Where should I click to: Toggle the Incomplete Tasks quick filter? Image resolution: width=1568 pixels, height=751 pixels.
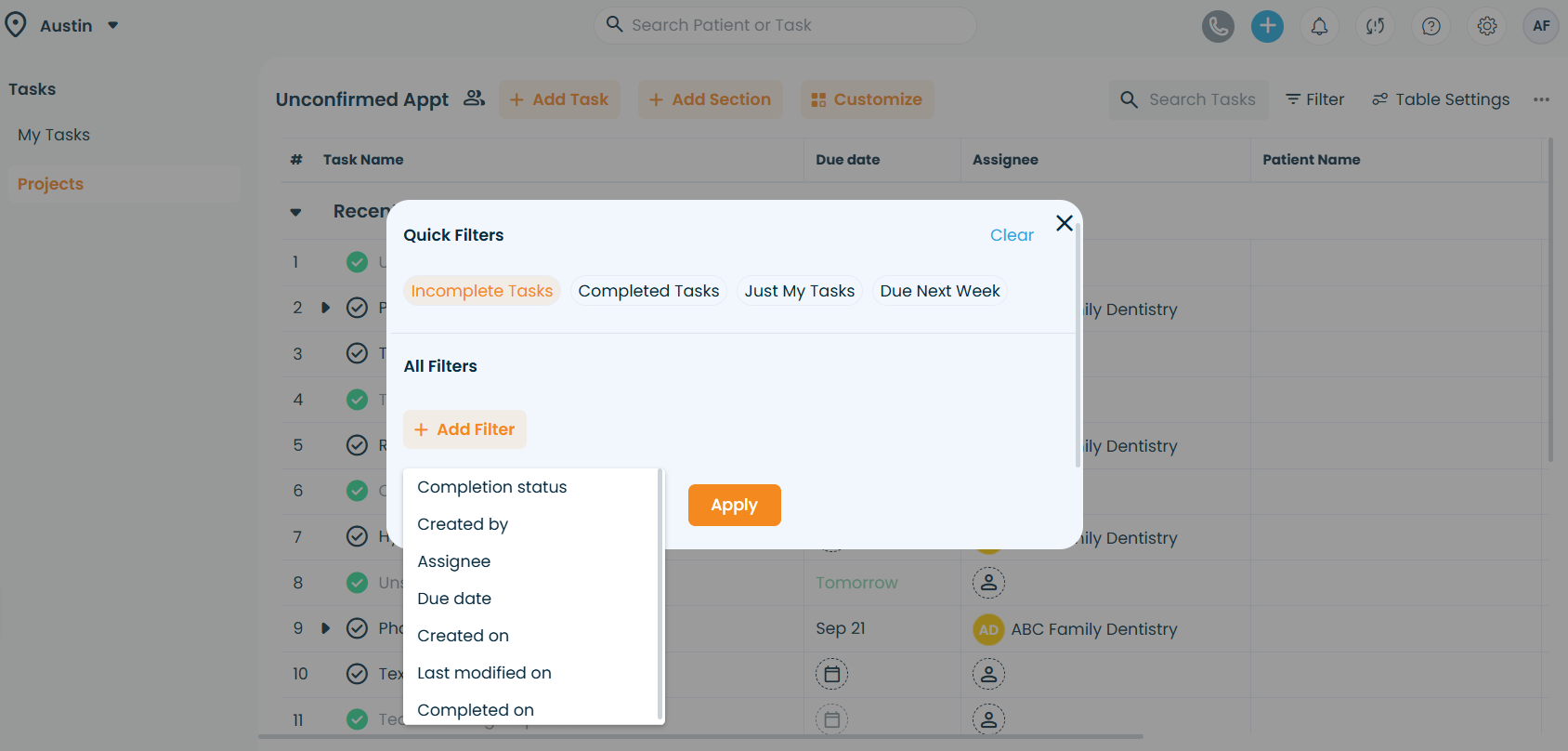(x=481, y=291)
